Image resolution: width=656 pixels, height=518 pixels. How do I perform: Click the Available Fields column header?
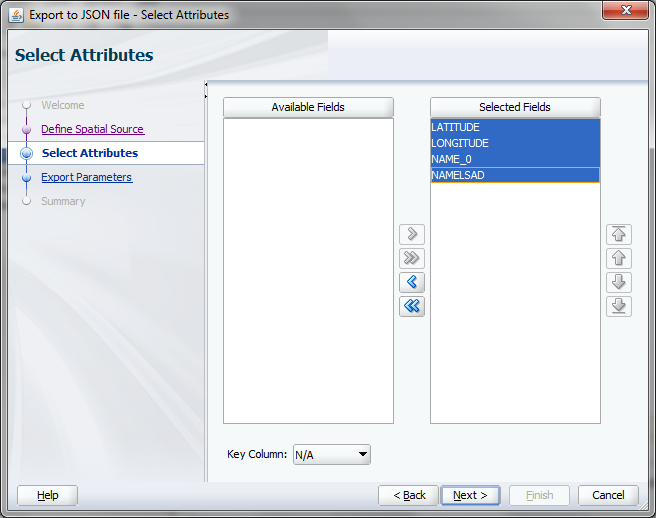[308, 107]
